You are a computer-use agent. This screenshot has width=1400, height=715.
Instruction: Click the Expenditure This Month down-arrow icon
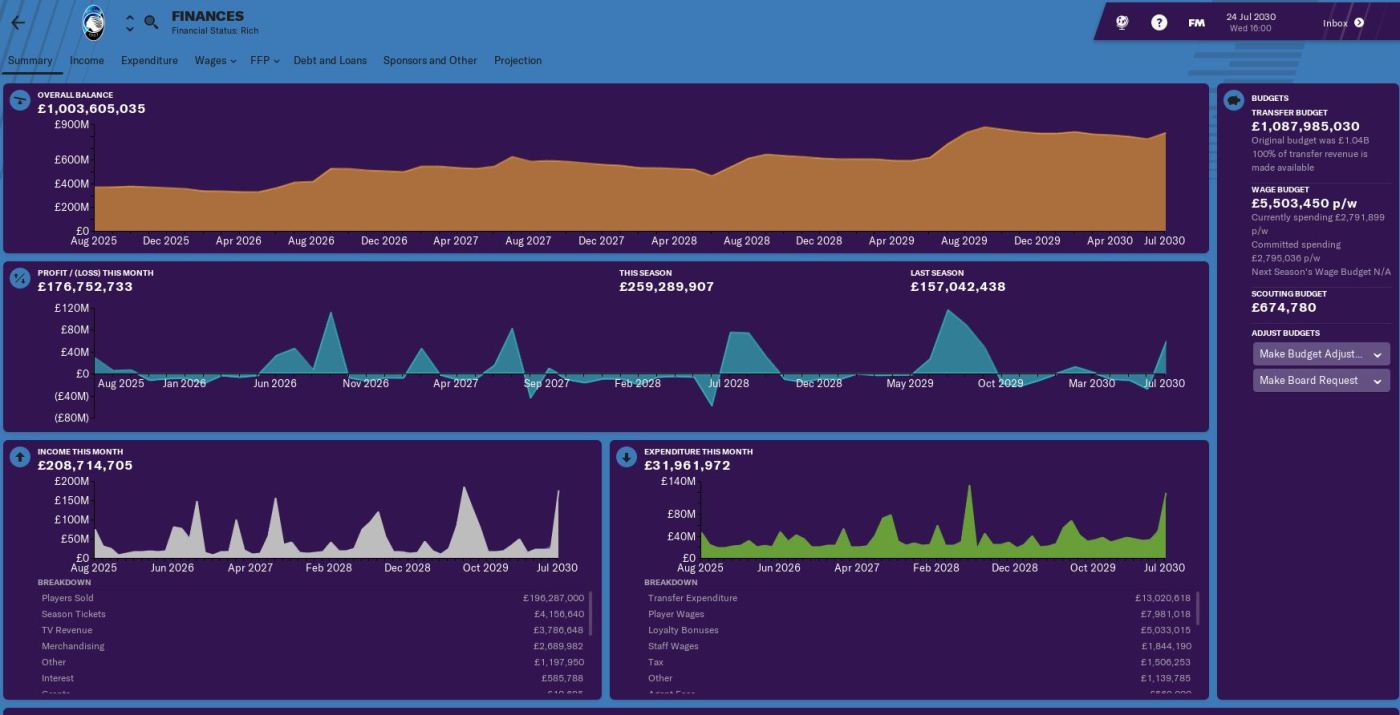tap(626, 457)
